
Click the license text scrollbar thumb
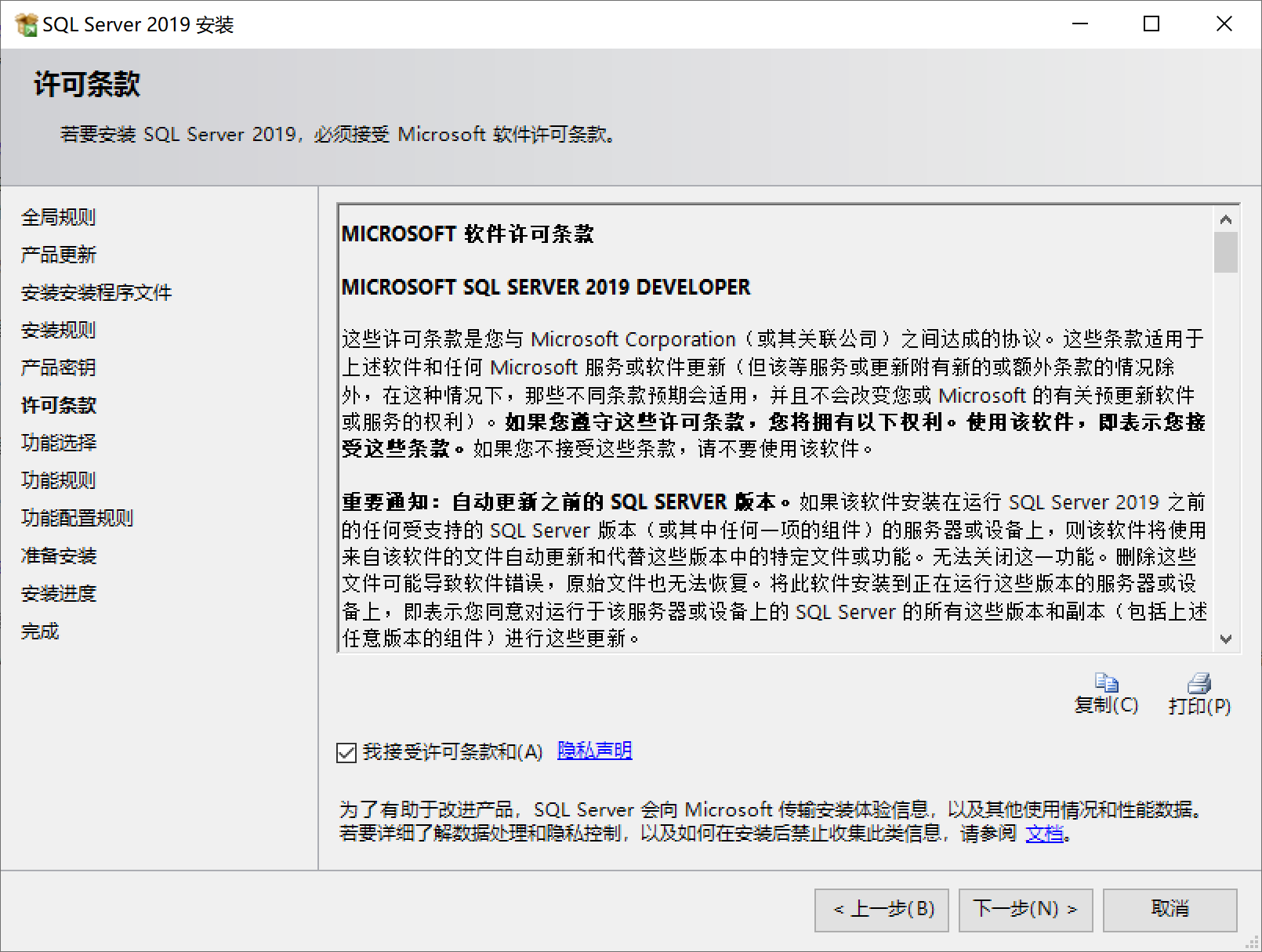point(1225,252)
